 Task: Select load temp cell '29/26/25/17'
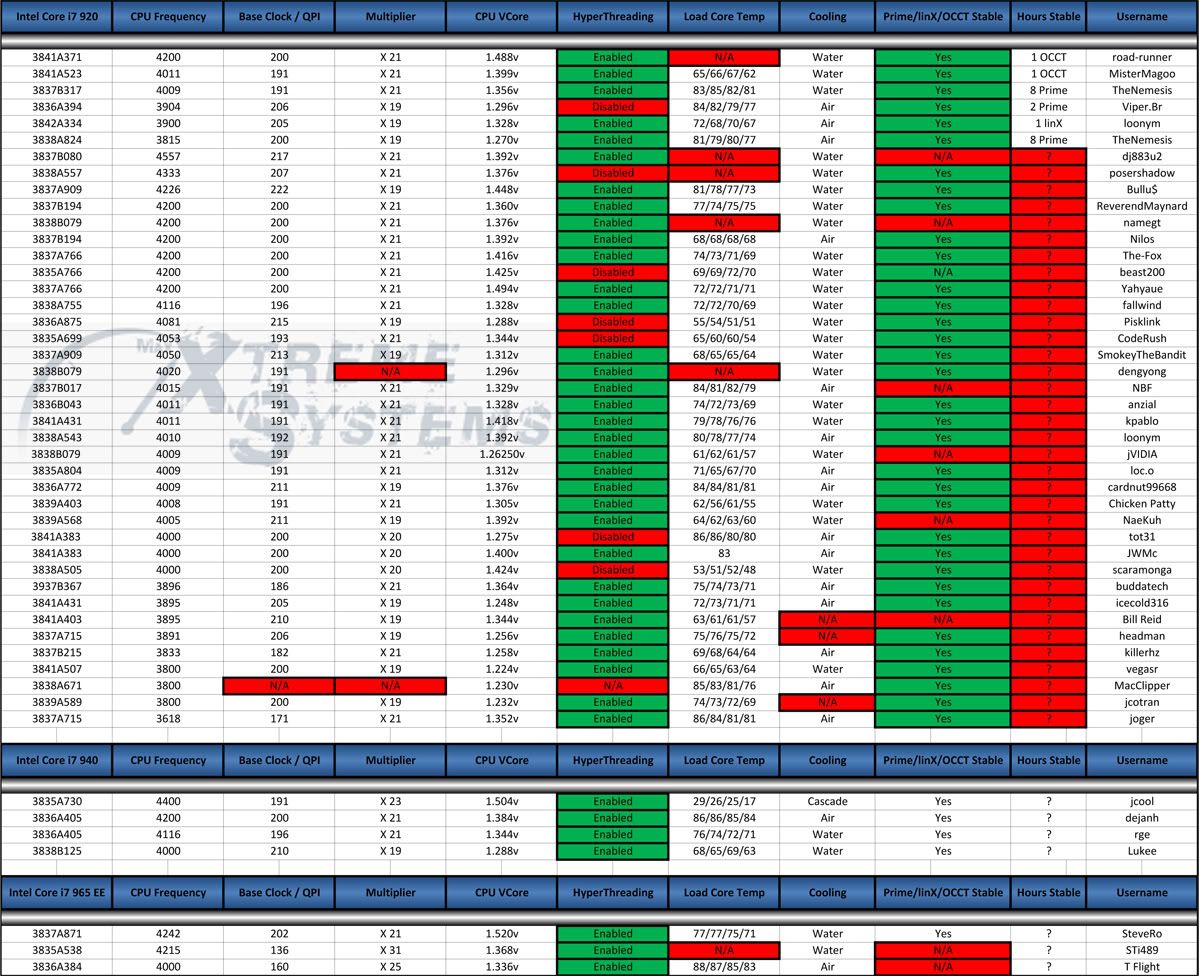[724, 802]
